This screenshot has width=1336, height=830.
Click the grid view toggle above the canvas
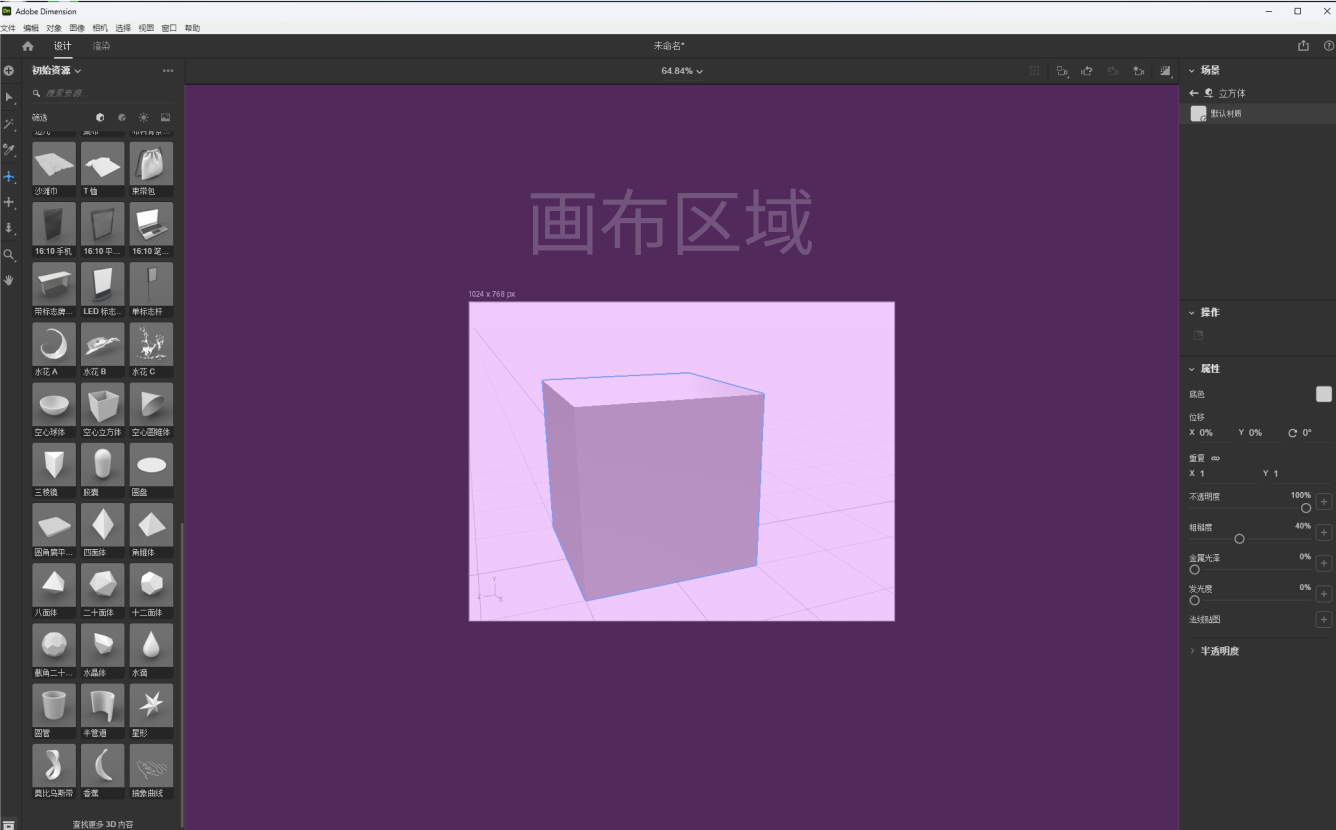(1035, 71)
